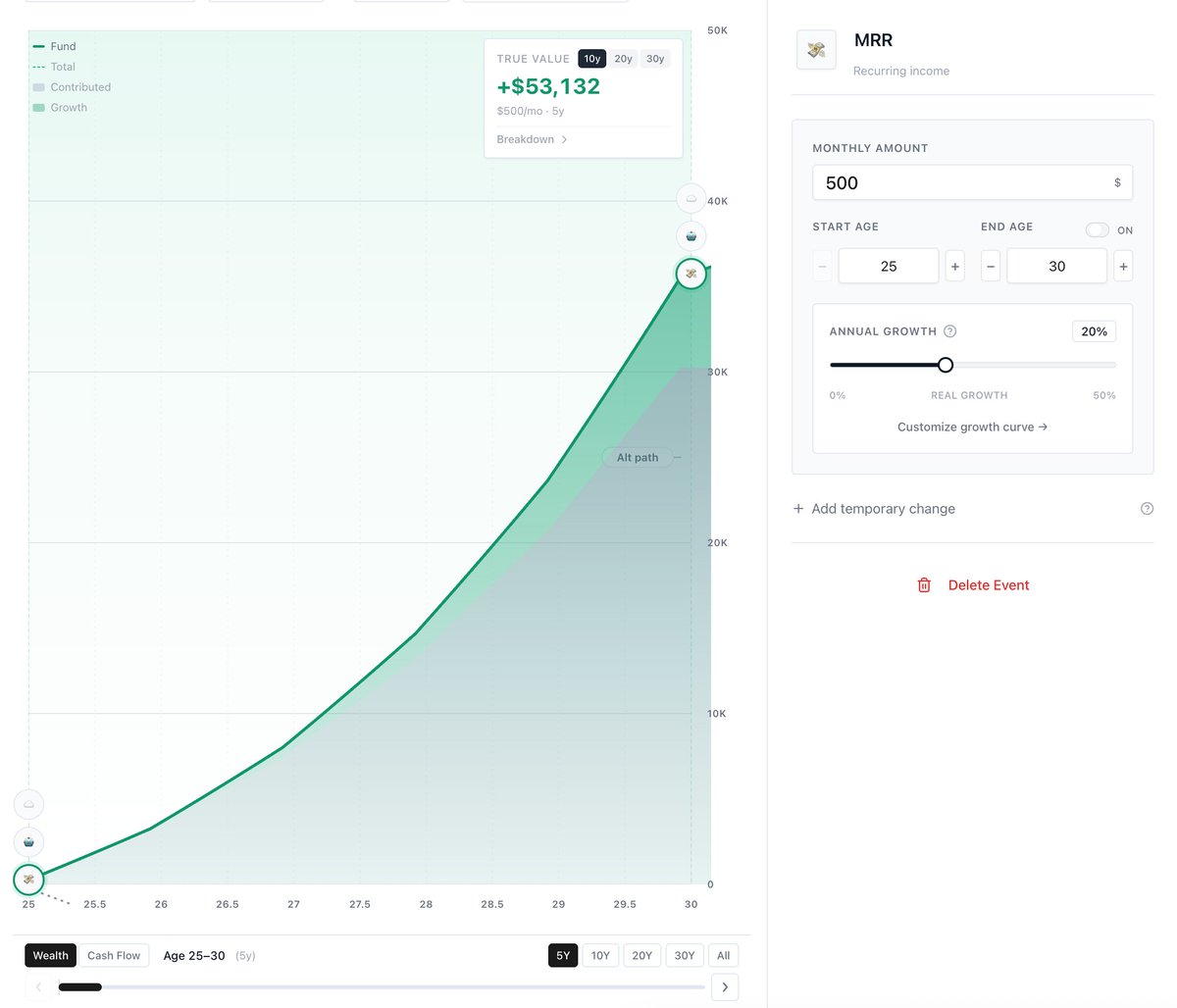1177x1008 pixels.
Task: Switch True Value to 10y
Action: [592, 59]
